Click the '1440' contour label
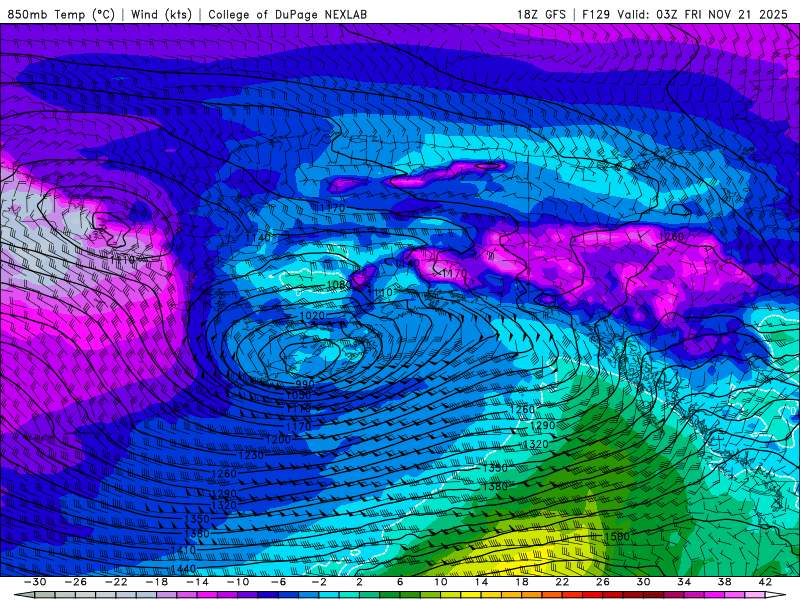Image resolution: width=800 pixels, height=600 pixels. [x=183, y=568]
